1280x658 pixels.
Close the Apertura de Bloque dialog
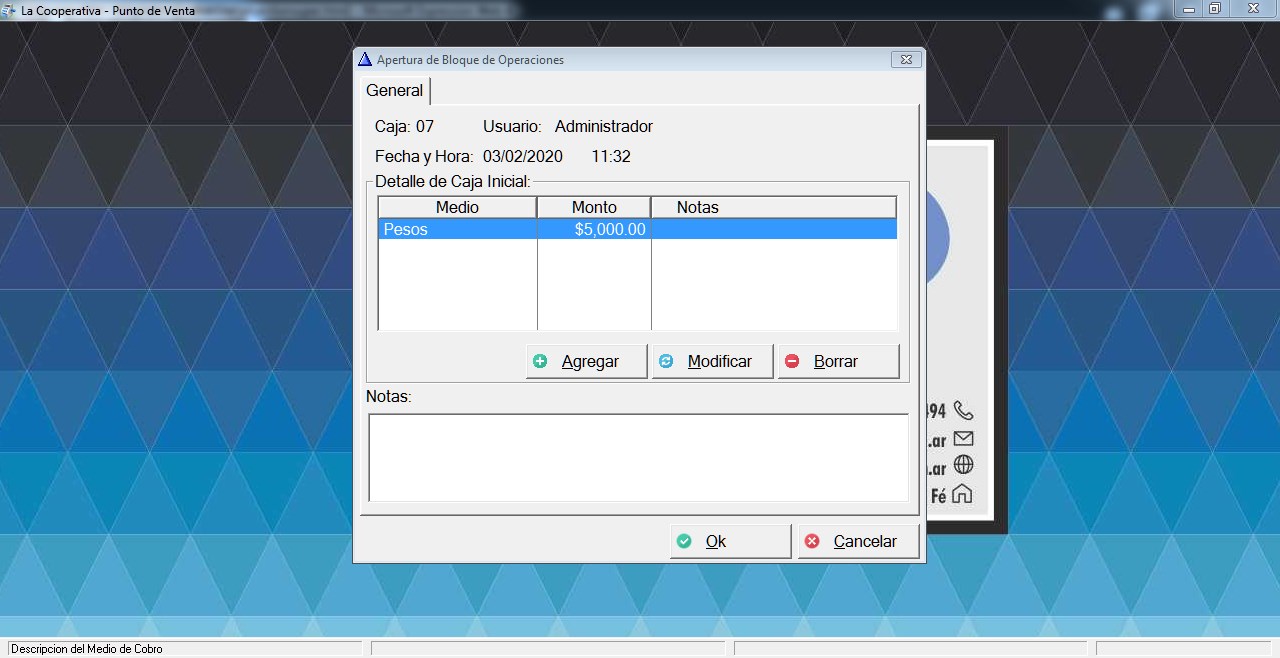click(905, 60)
